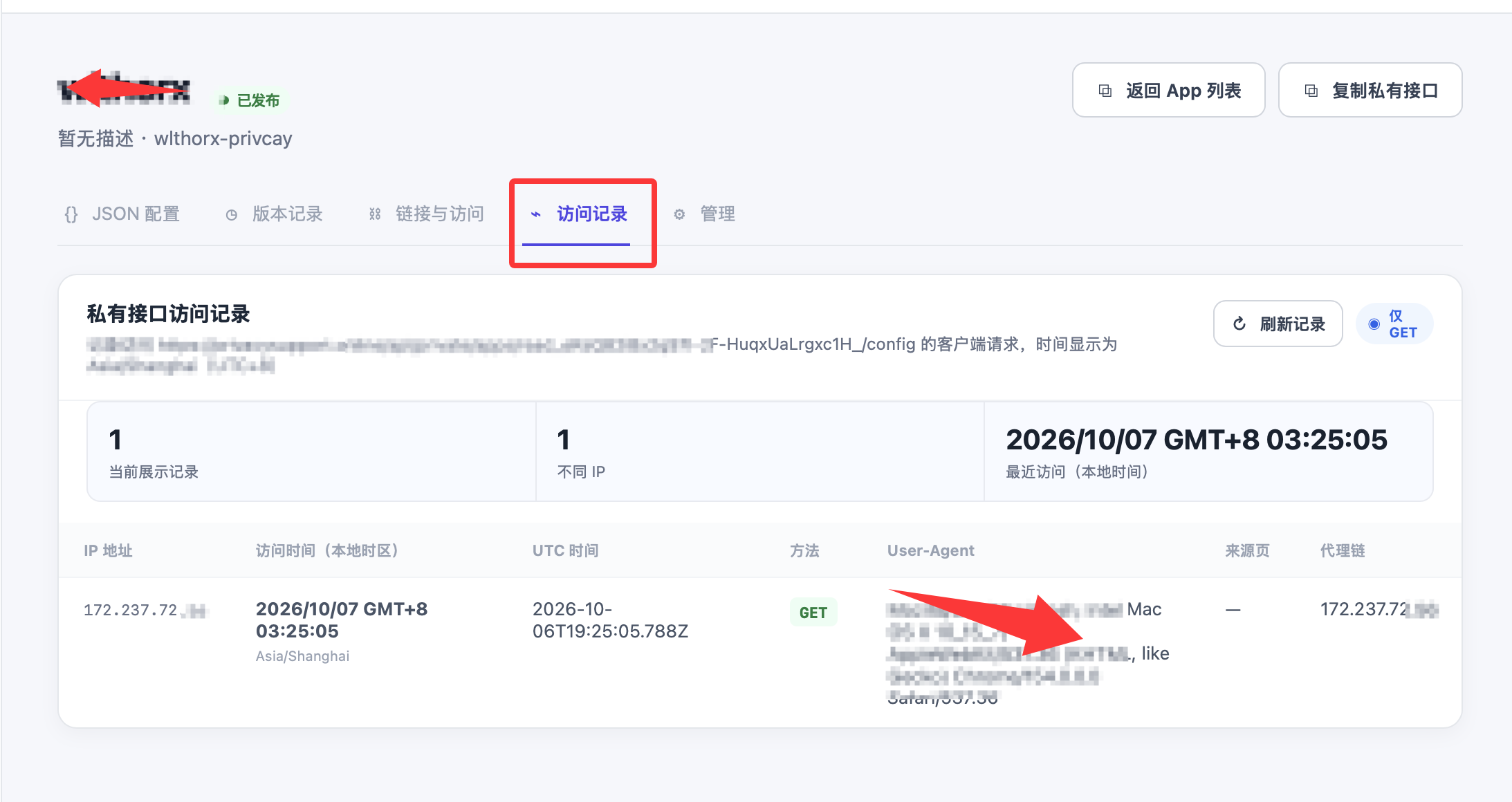1512x802 pixels.
Task: Go to the 管理 tab
Action: click(x=704, y=214)
